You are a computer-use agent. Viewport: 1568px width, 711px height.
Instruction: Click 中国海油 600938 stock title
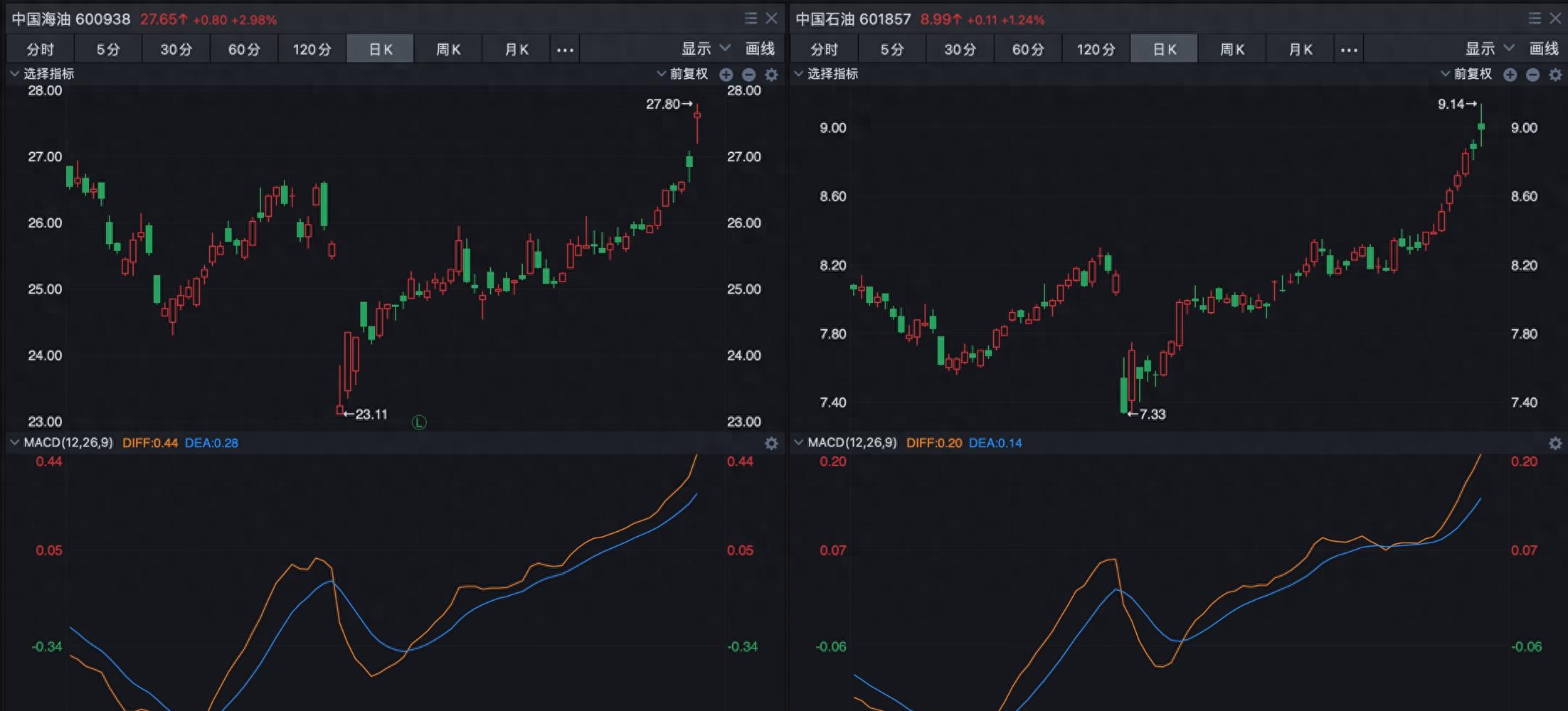71,19
